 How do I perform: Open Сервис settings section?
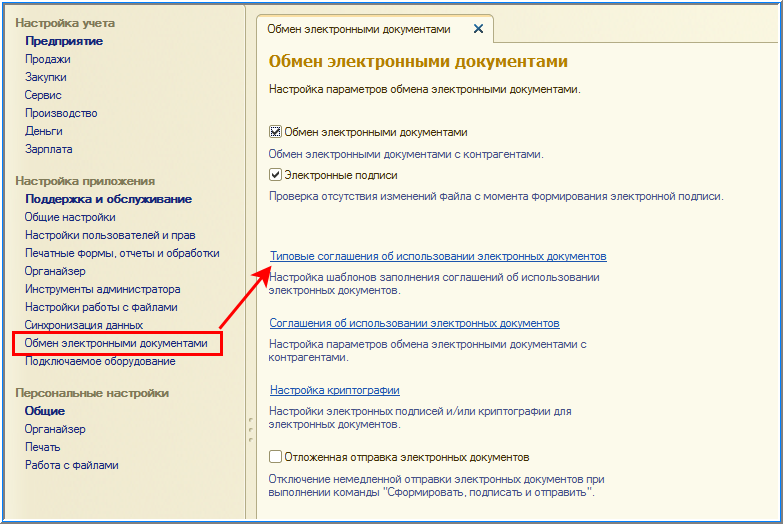click(x=43, y=95)
